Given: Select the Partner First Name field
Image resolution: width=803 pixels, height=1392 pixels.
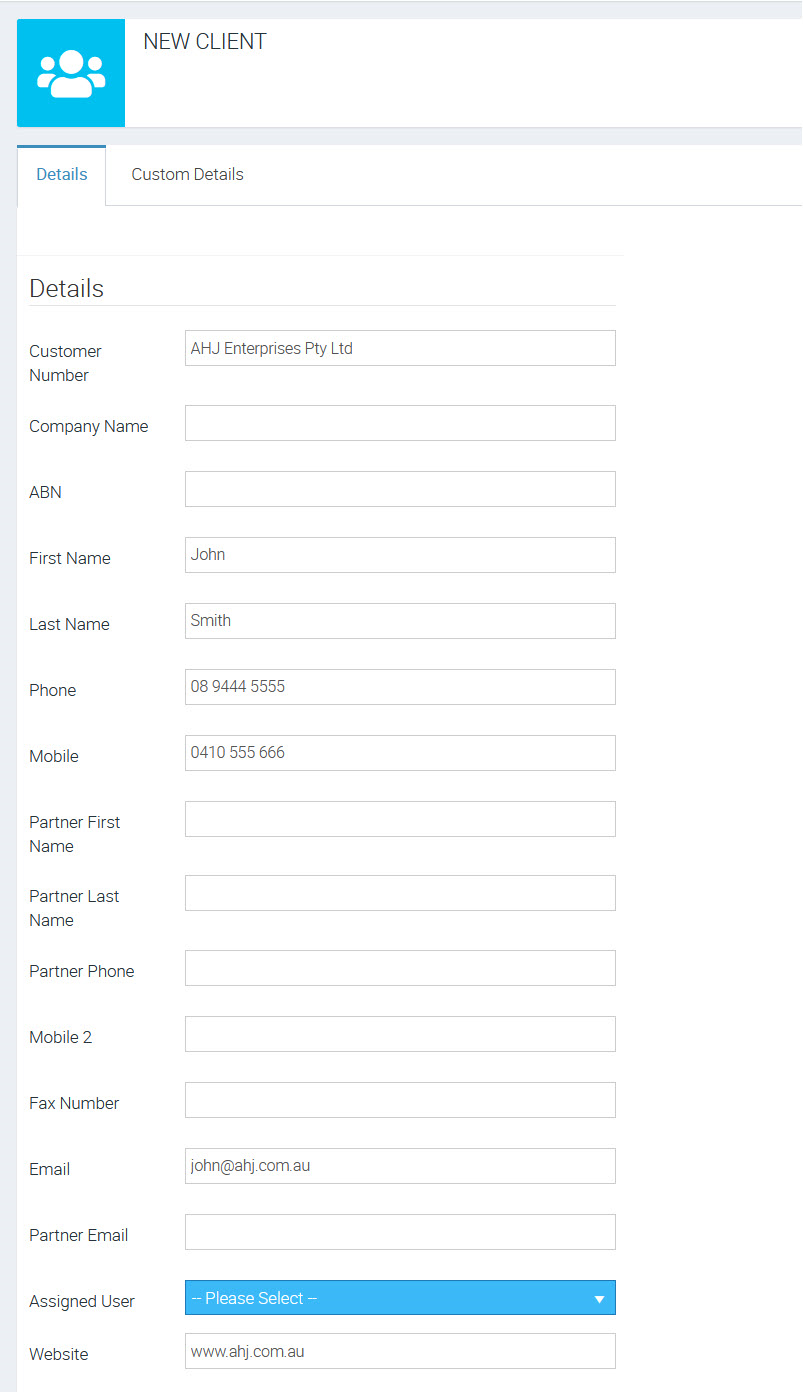Looking at the screenshot, I should click(x=400, y=819).
